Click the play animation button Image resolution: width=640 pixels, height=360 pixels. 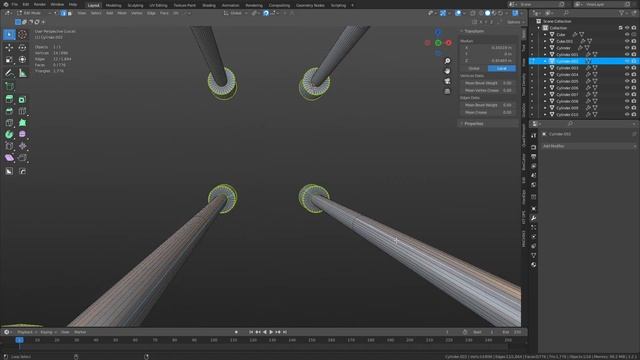271,332
